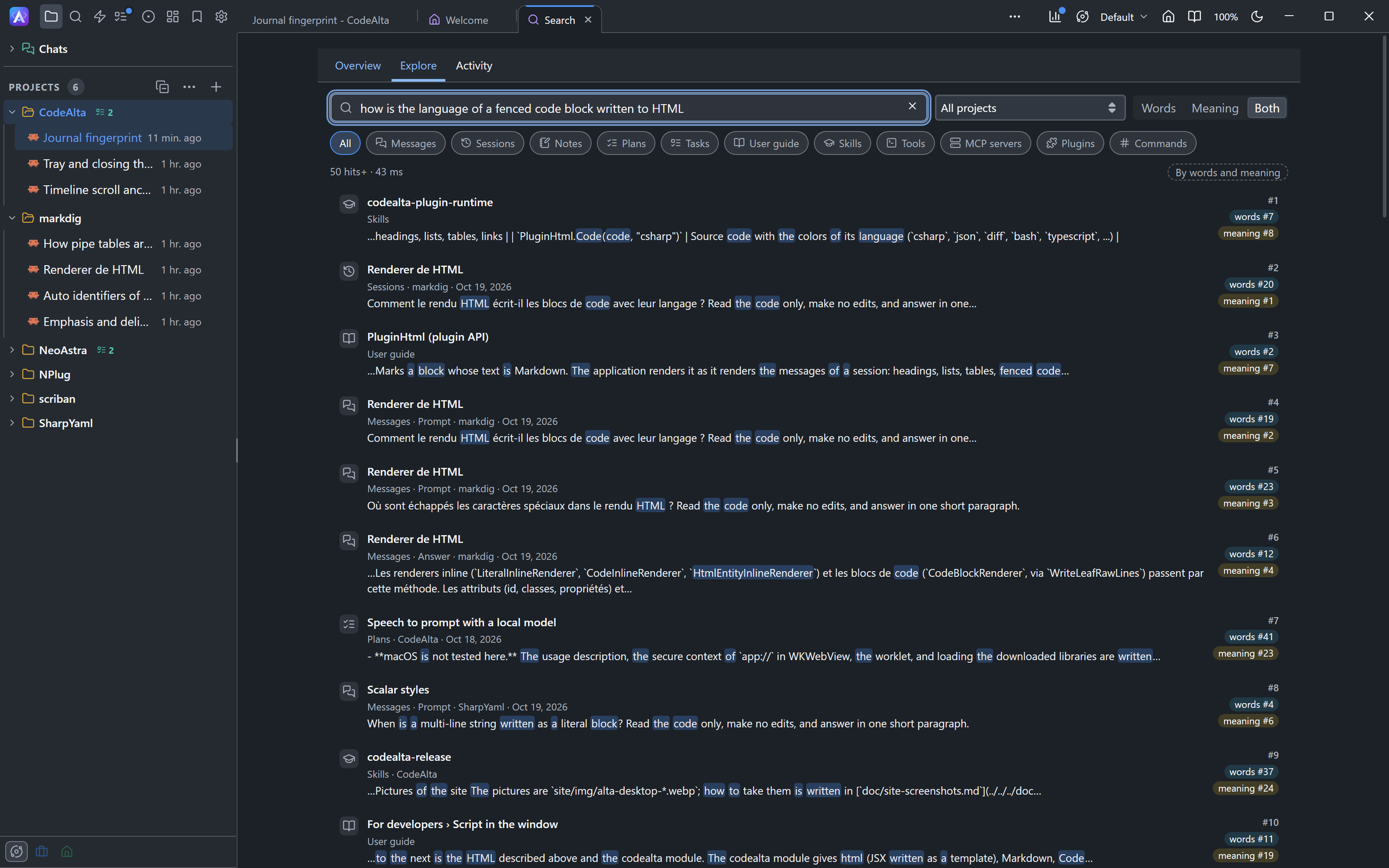Click the search query input field
The height and width of the screenshot is (868, 1389).
click(x=628, y=108)
